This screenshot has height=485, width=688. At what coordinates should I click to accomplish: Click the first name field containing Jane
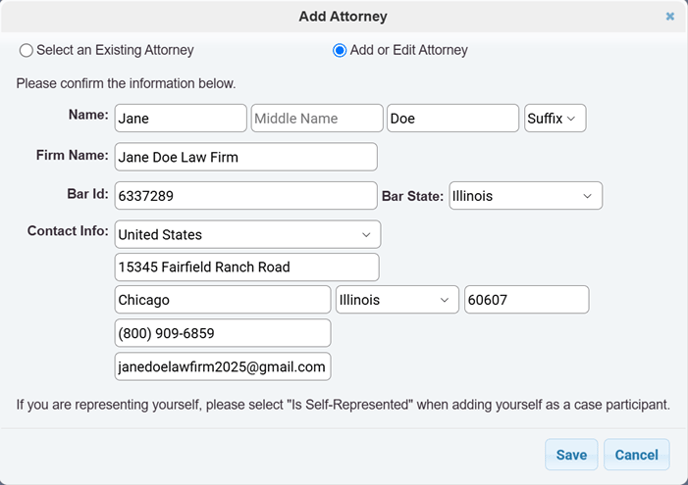[181, 118]
